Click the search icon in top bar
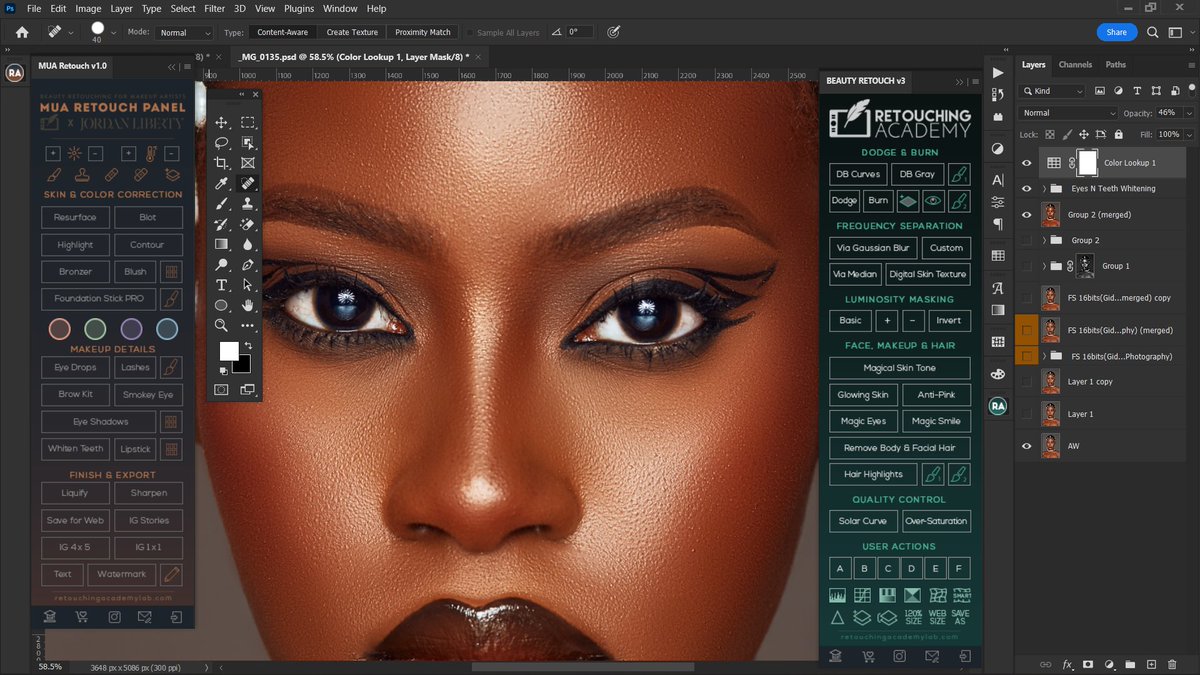The height and width of the screenshot is (675, 1200). click(x=1153, y=32)
